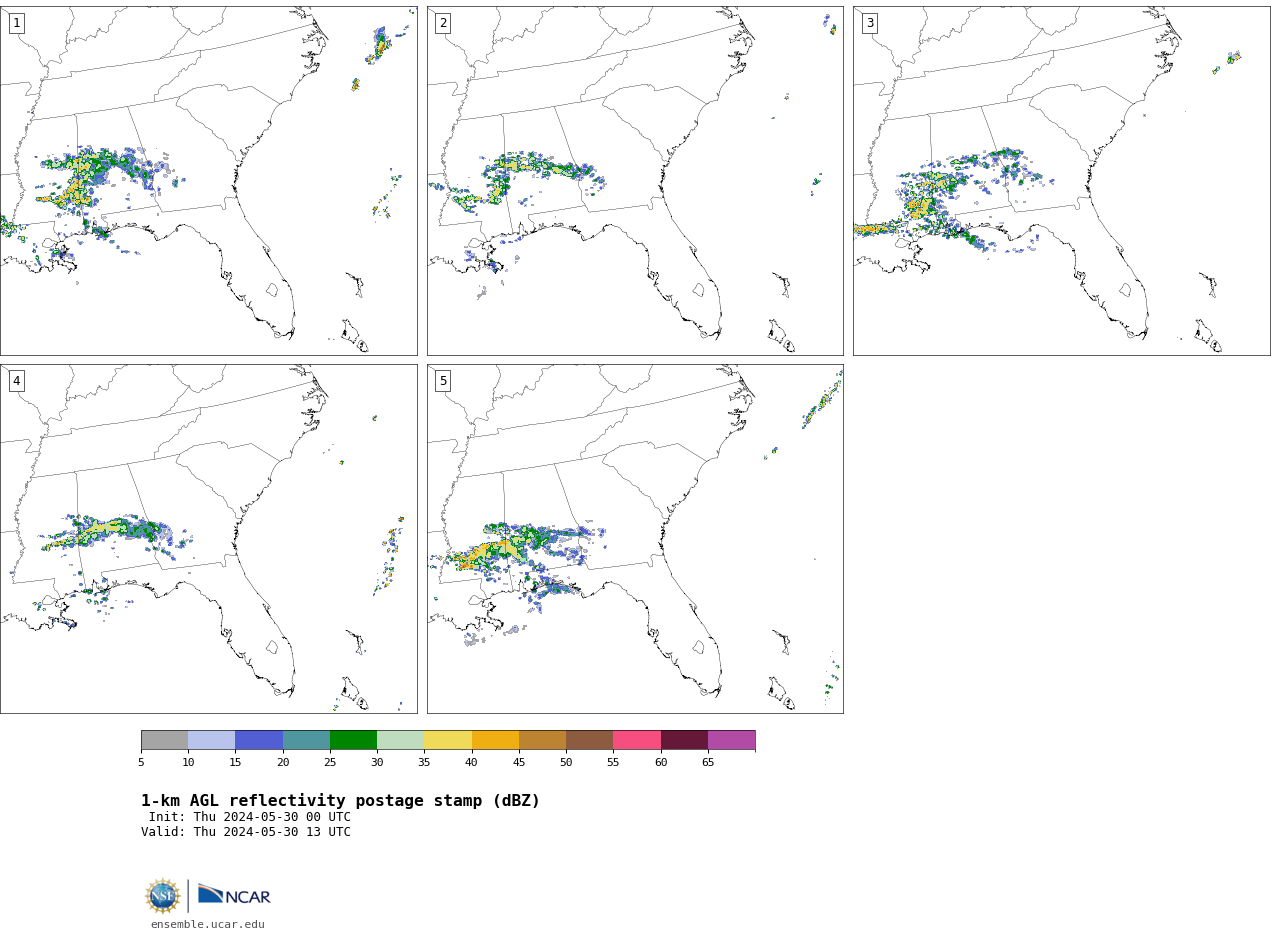Click the colorbar tick label 5
Screen dimensions: 1280x936
(141, 763)
